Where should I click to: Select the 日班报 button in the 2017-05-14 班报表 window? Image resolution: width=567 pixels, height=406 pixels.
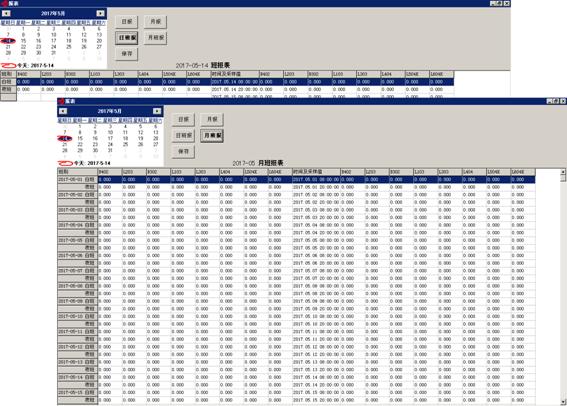127,38
